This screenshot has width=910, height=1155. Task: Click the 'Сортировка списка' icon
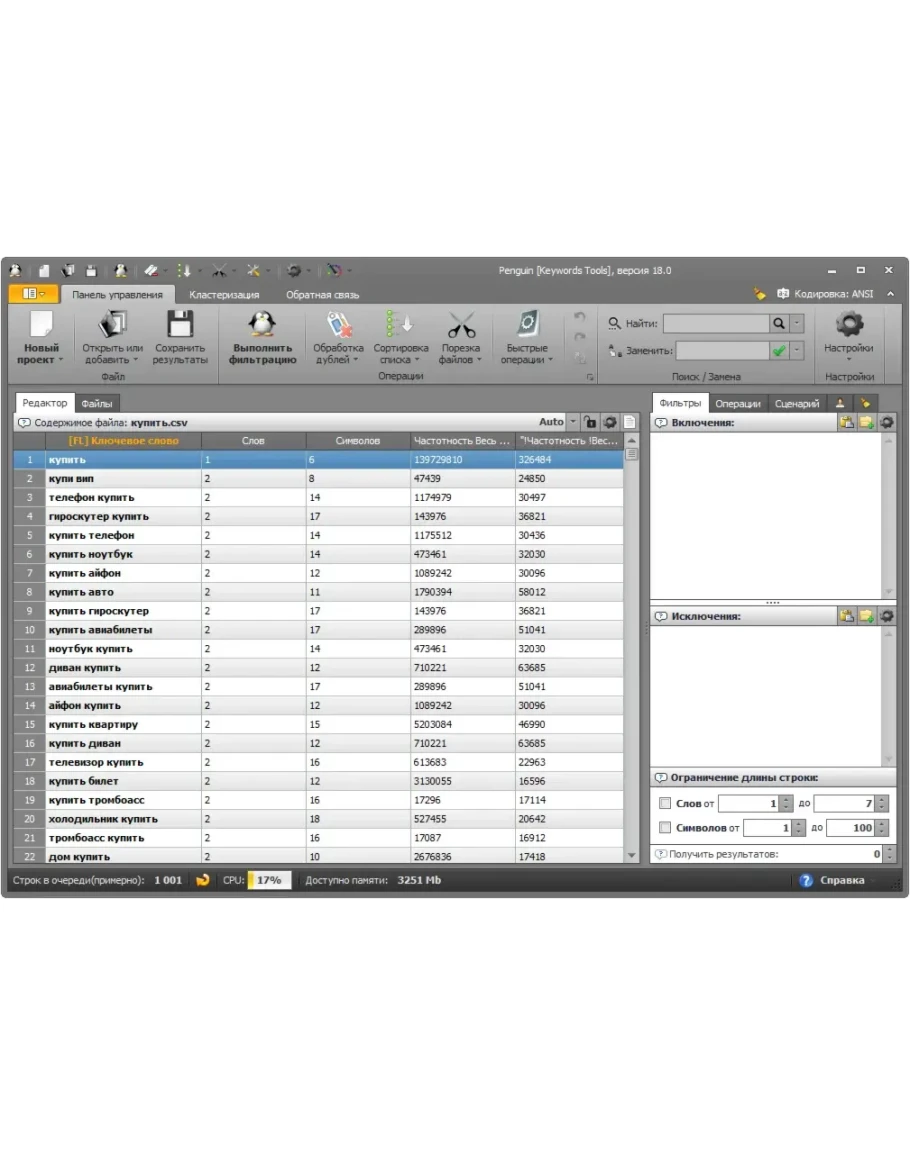tap(400, 325)
